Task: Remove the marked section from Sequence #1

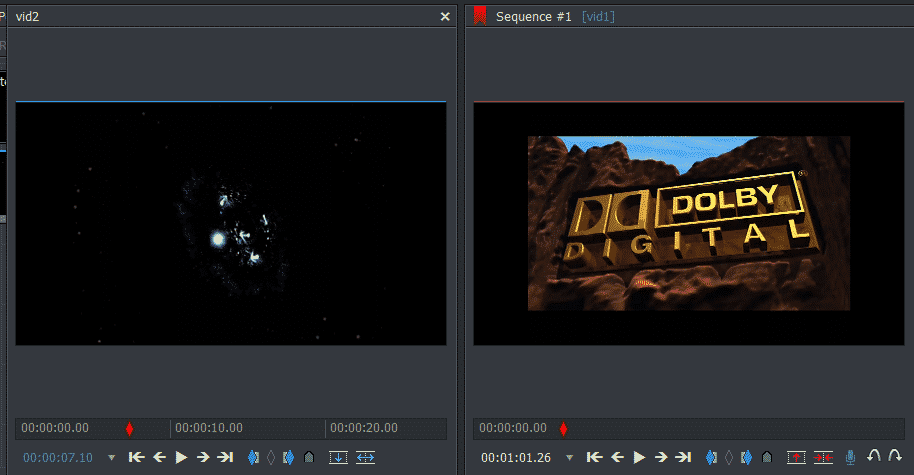Action: [x=796, y=458]
